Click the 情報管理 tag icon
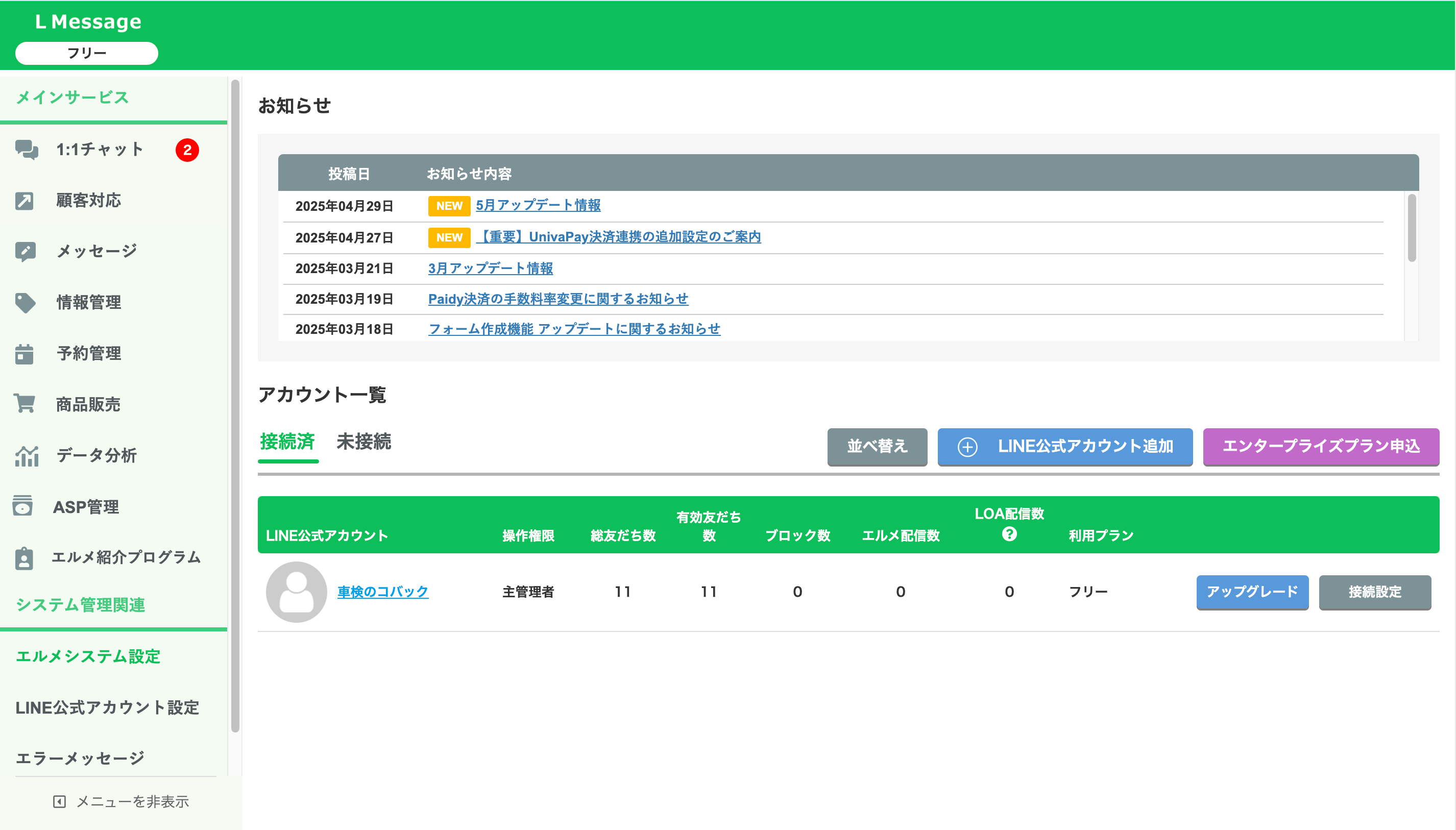The width and height of the screenshot is (1456, 830). click(x=25, y=303)
